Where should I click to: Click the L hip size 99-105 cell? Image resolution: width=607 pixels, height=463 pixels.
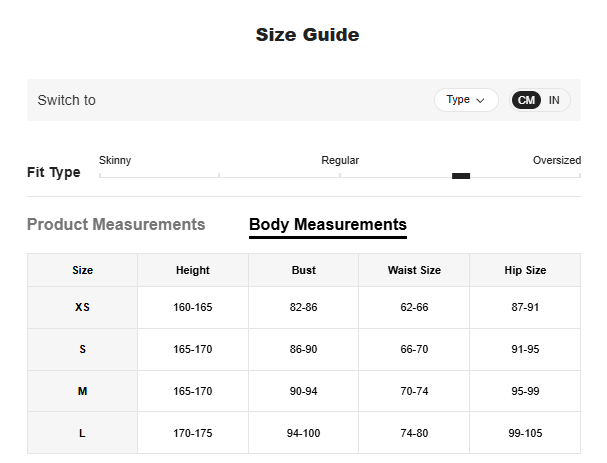click(525, 434)
